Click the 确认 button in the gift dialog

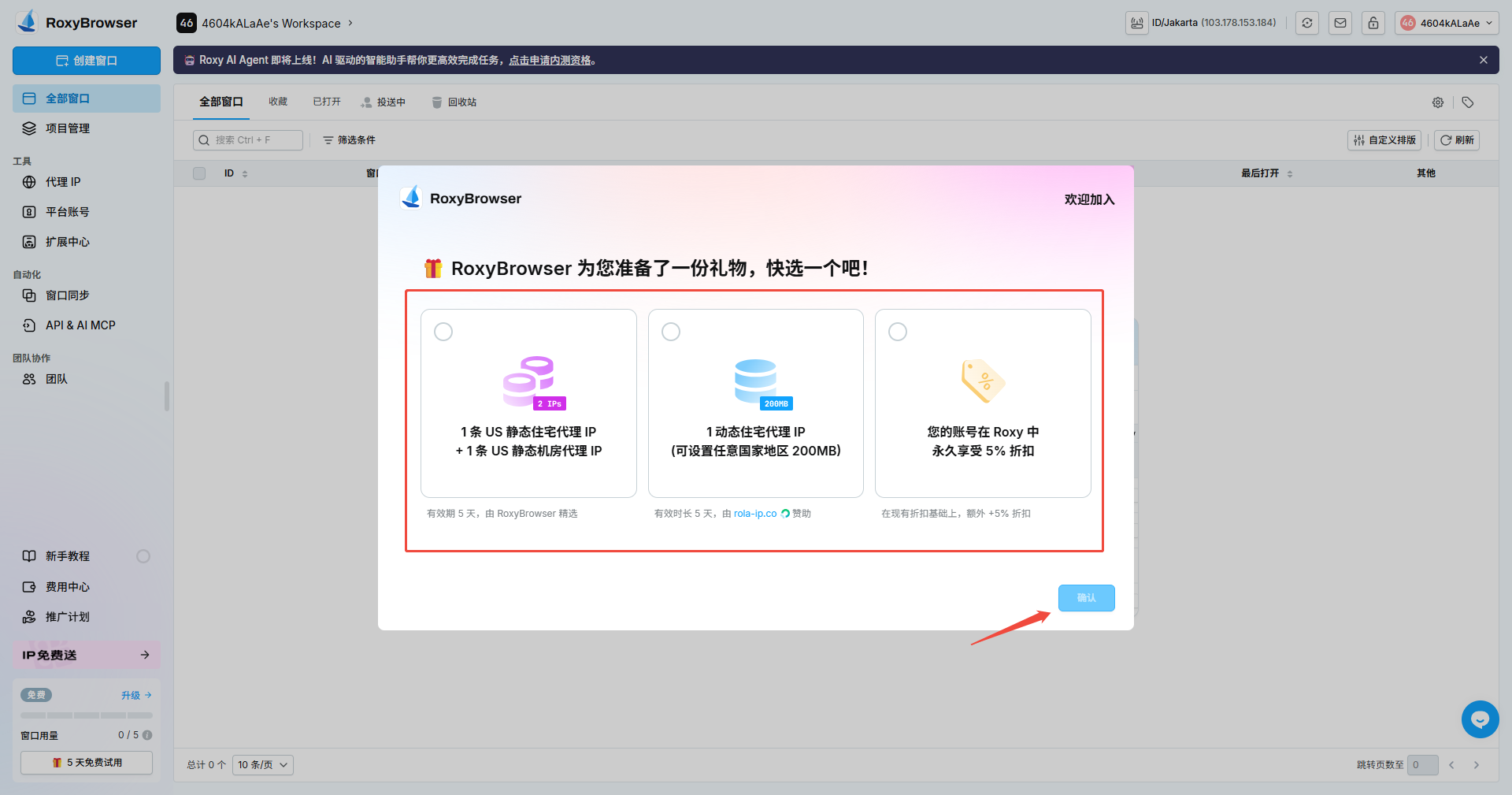1086,597
